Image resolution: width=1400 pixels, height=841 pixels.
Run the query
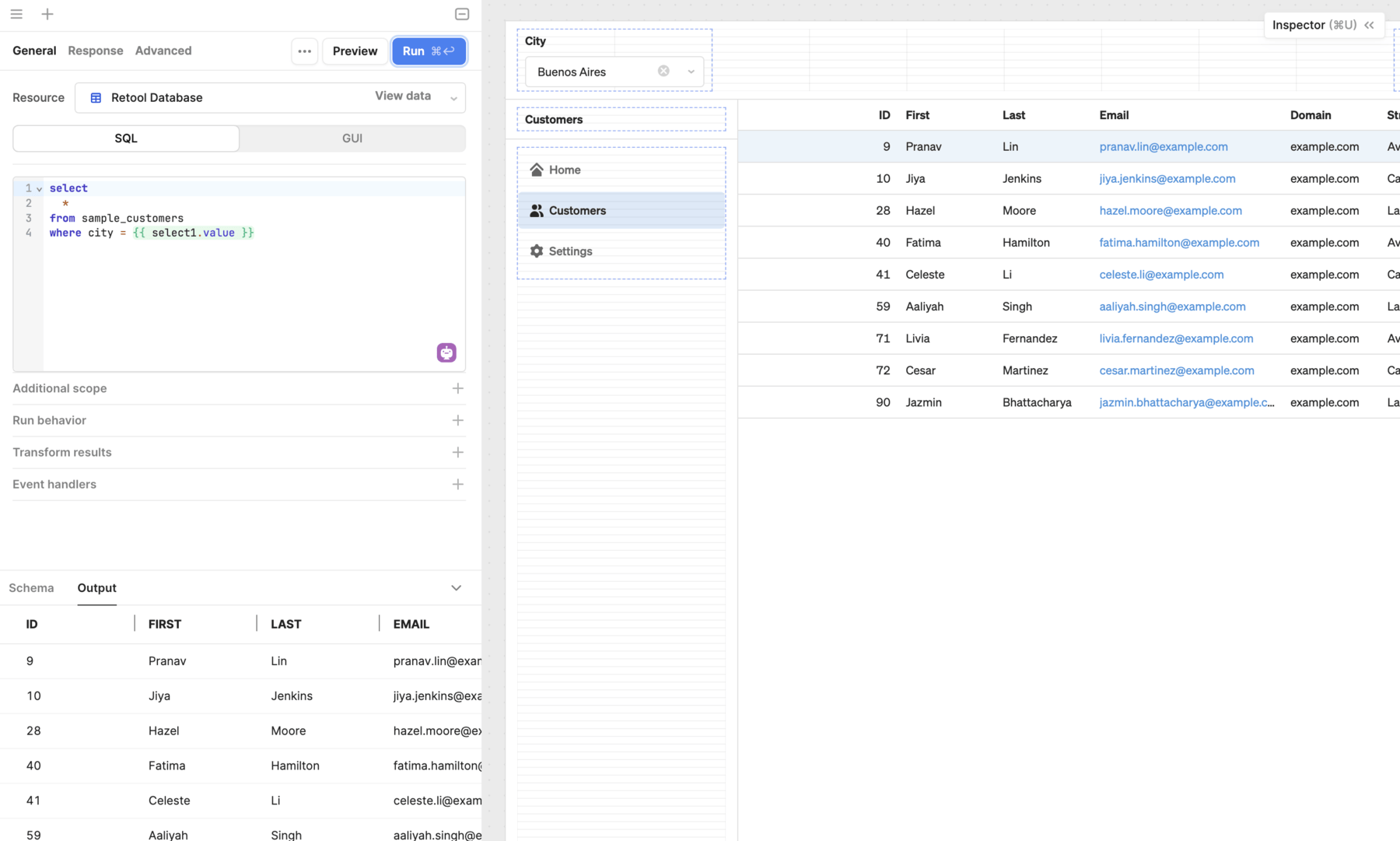point(429,51)
